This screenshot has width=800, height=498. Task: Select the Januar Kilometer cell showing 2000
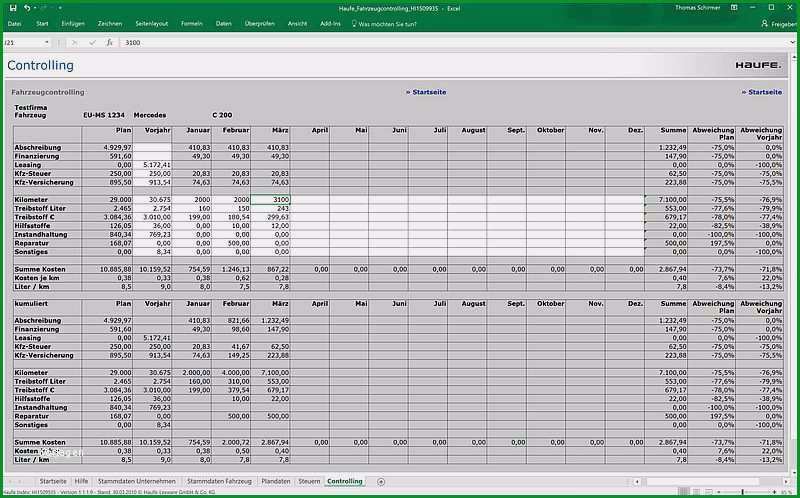[x=191, y=200]
